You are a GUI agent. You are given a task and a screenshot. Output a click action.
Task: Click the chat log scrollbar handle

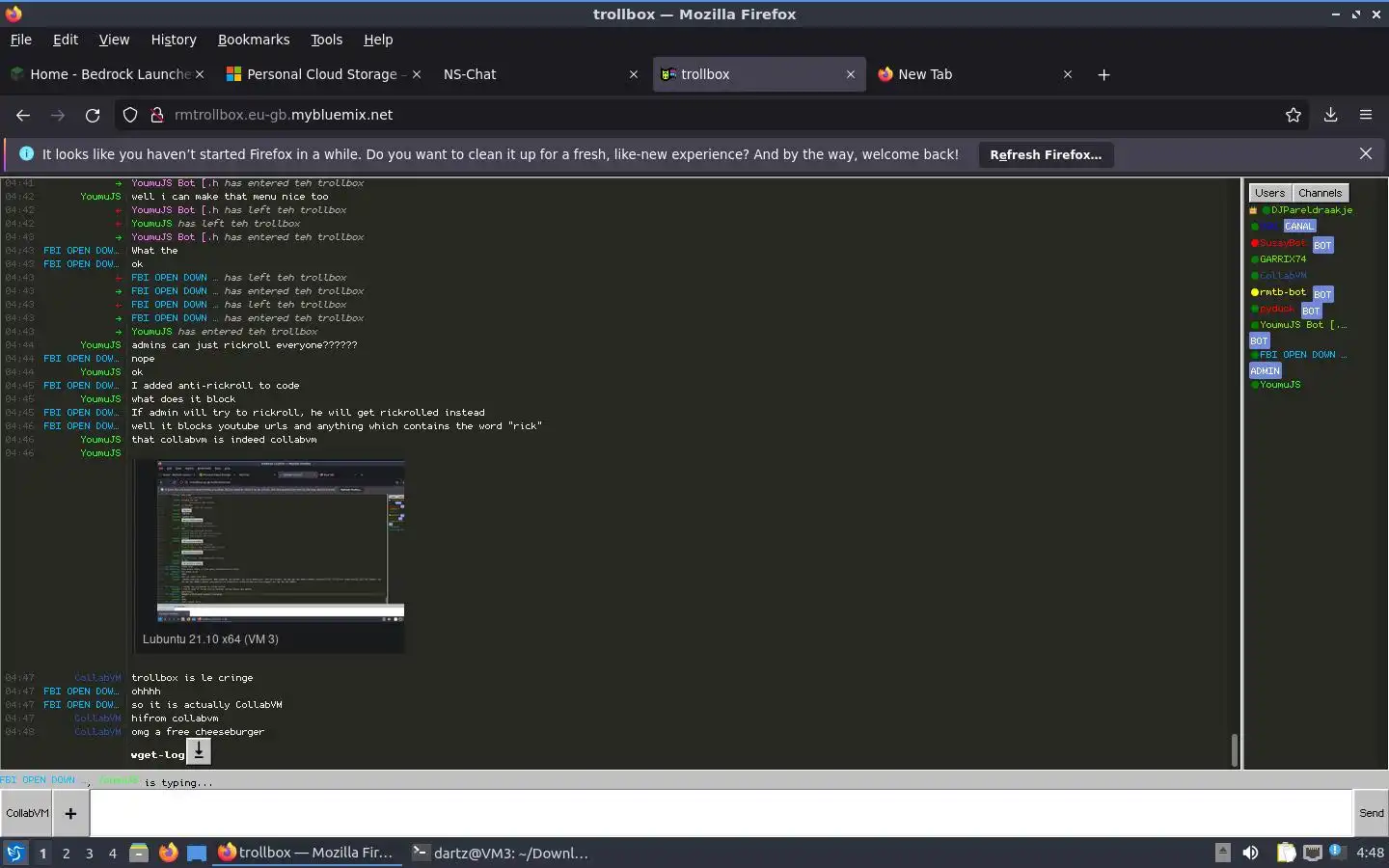coord(1234,750)
